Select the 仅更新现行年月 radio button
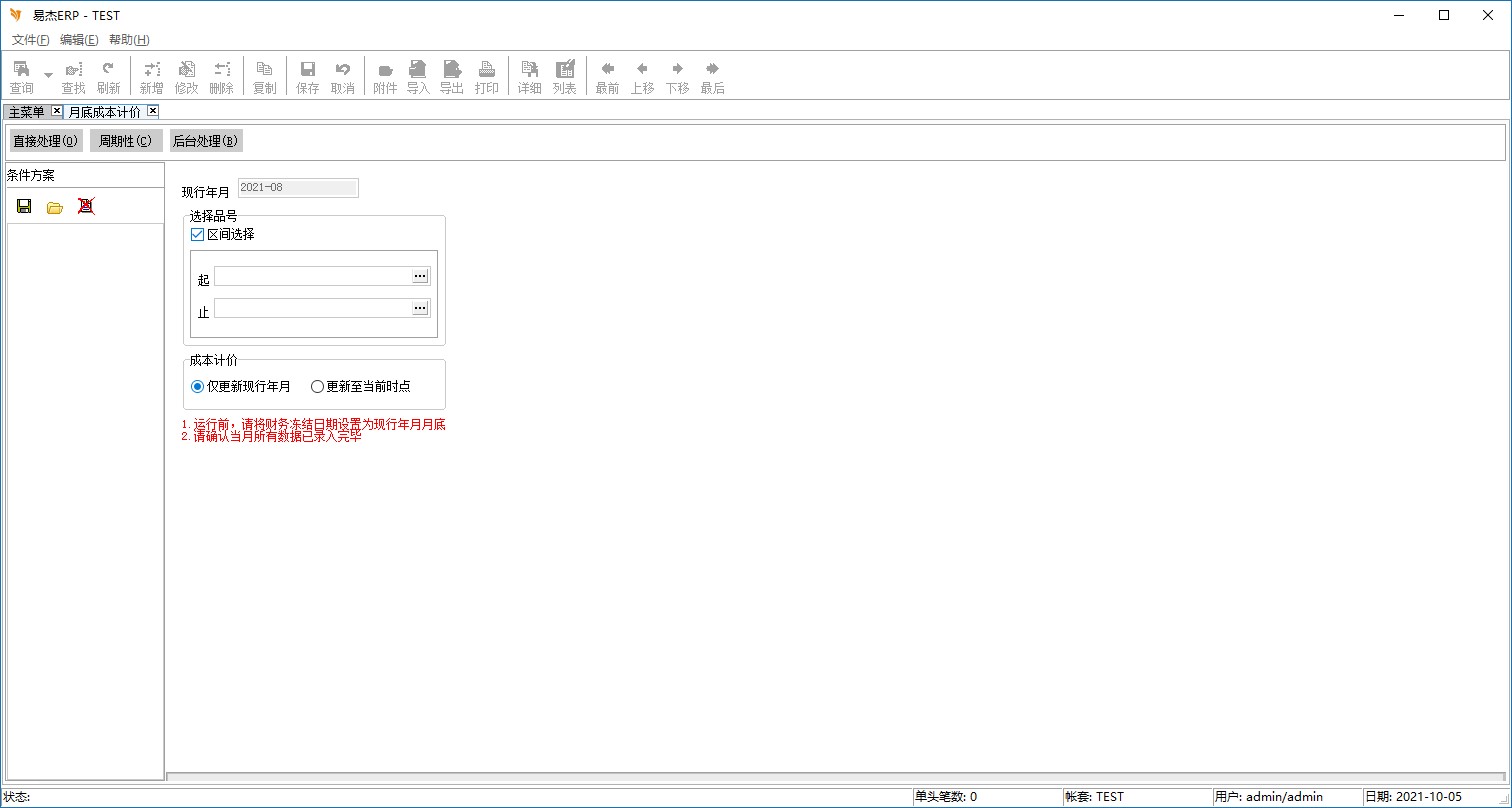 tap(197, 387)
